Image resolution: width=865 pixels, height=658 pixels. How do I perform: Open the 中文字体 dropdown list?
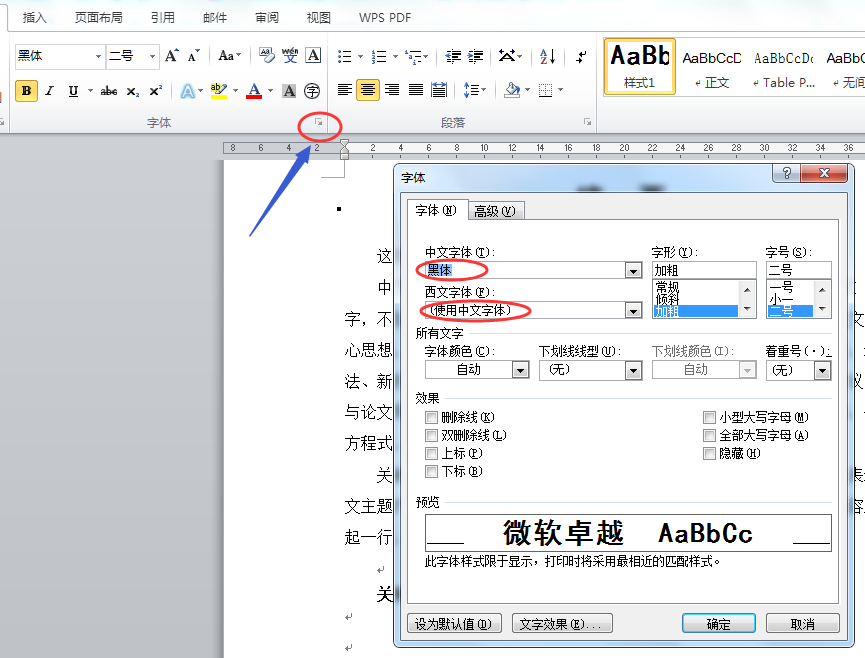tap(632, 270)
